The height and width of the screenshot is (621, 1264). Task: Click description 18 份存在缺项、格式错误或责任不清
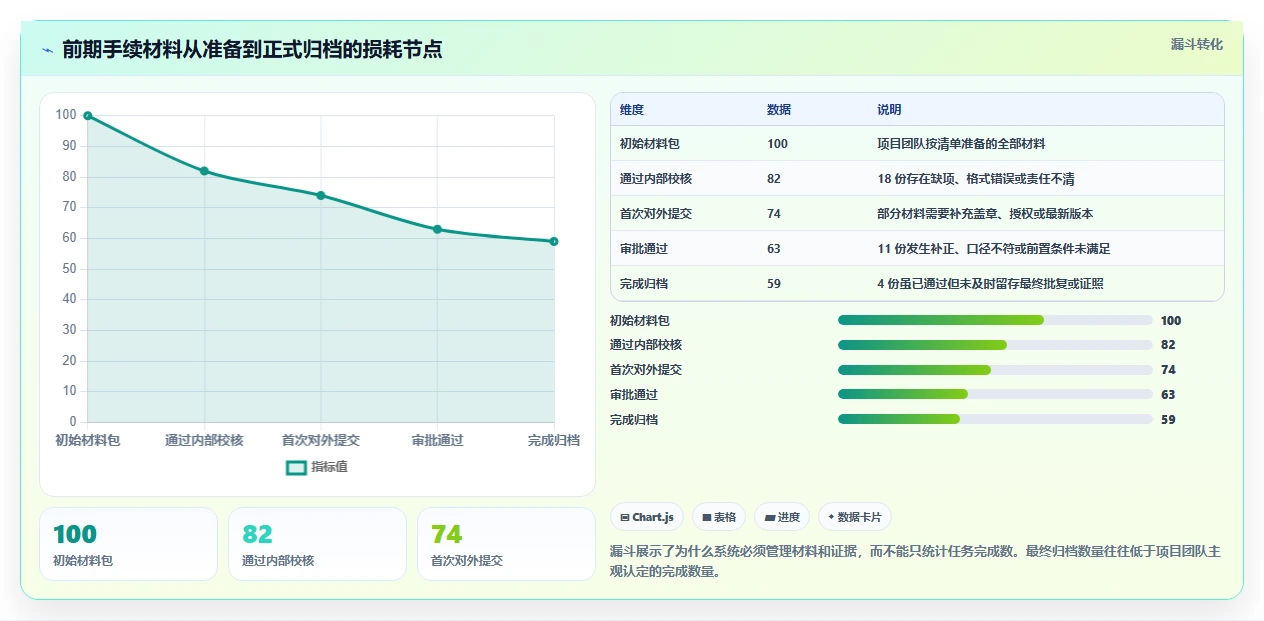pyautogui.click(x=976, y=179)
